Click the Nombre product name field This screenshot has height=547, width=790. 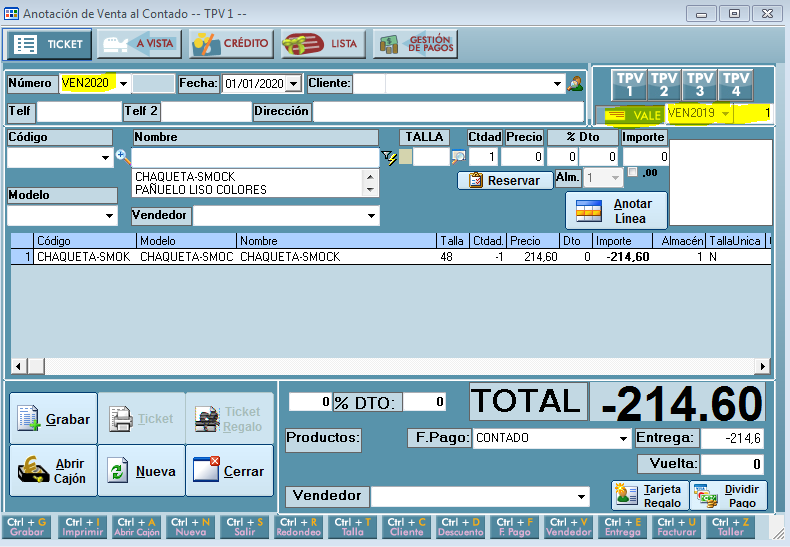[255, 157]
